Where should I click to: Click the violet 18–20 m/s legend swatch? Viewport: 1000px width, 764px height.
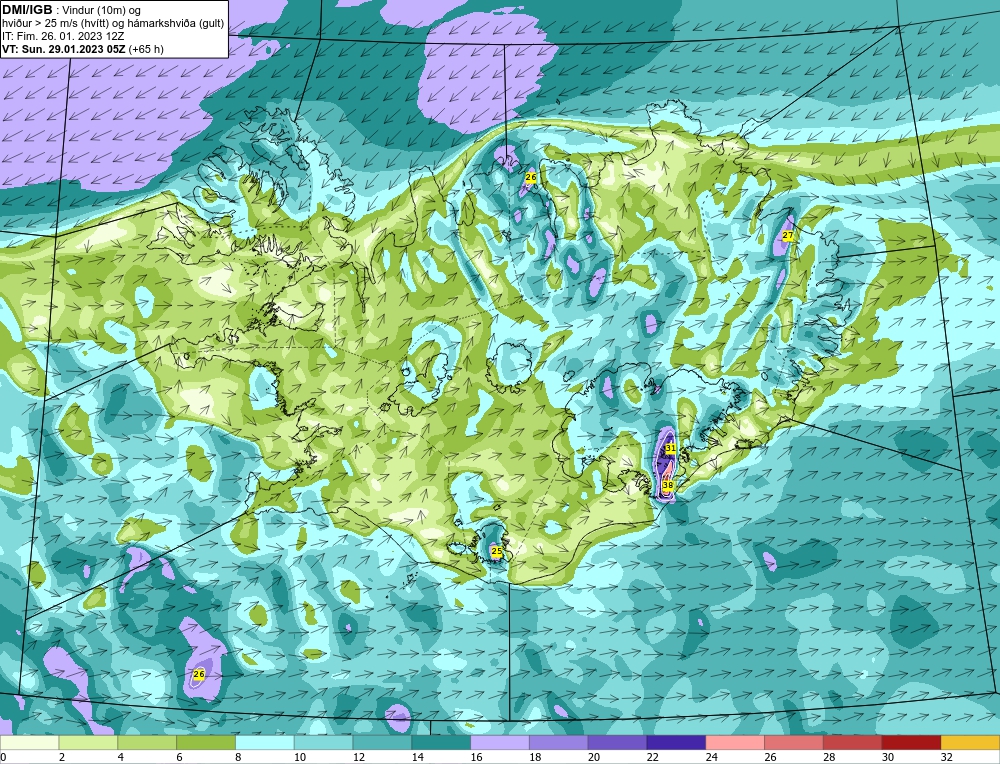coord(559,742)
